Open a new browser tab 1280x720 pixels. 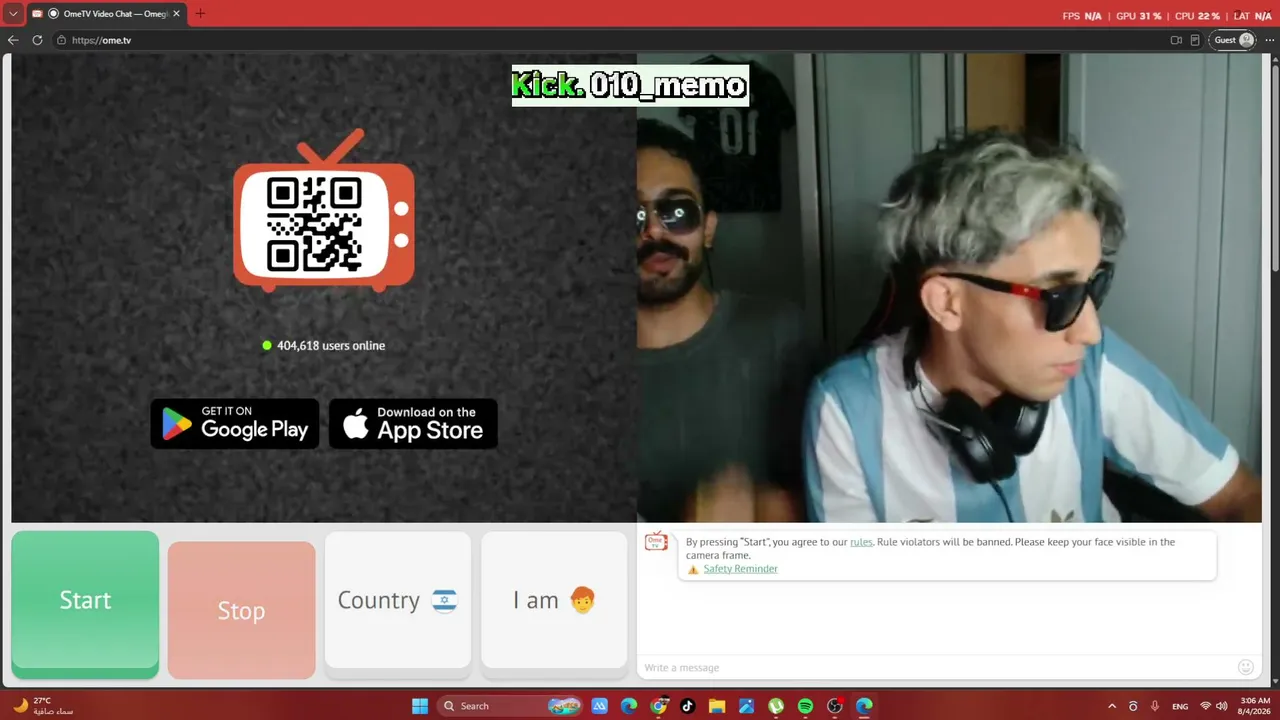(200, 14)
